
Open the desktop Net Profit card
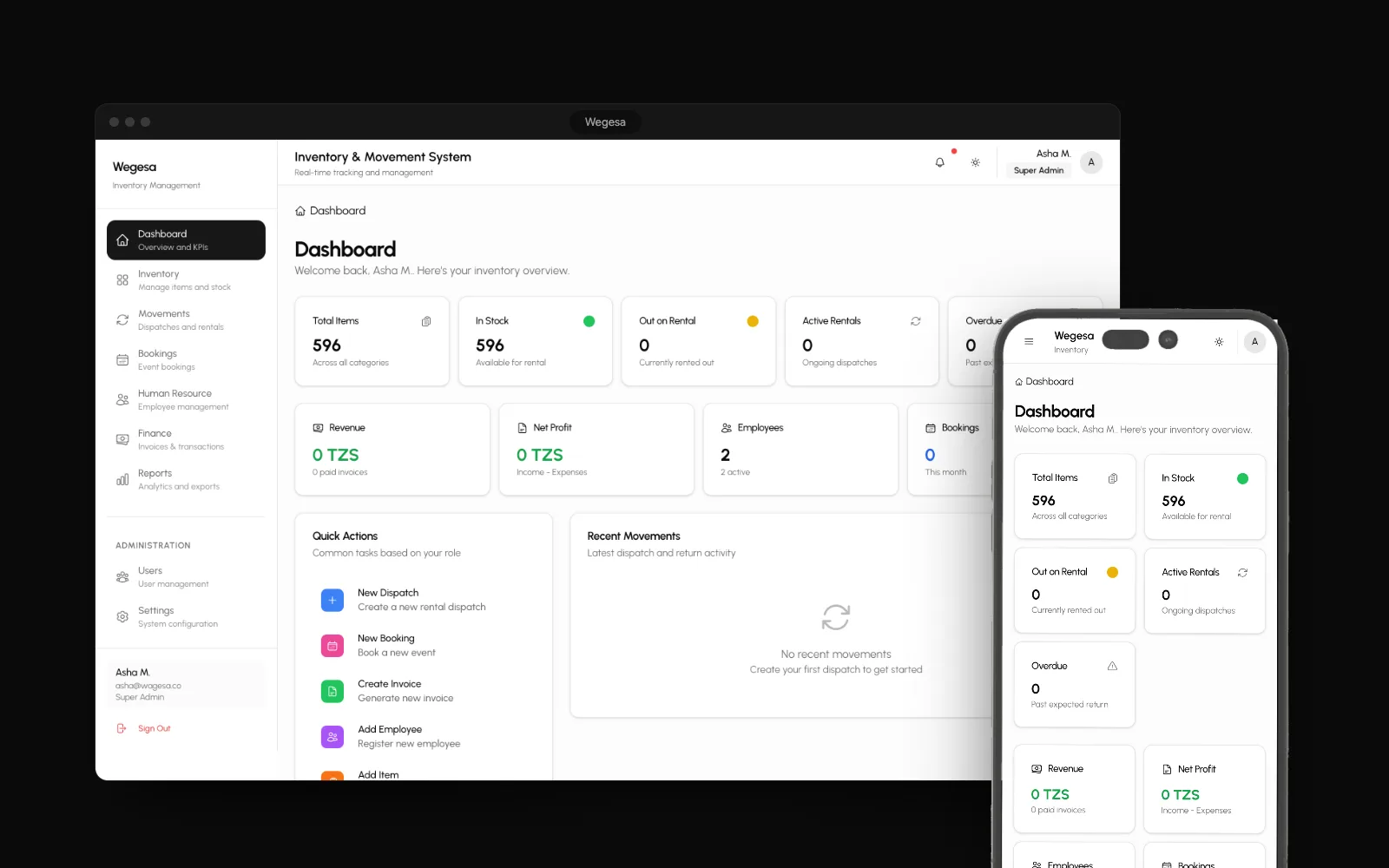click(596, 450)
